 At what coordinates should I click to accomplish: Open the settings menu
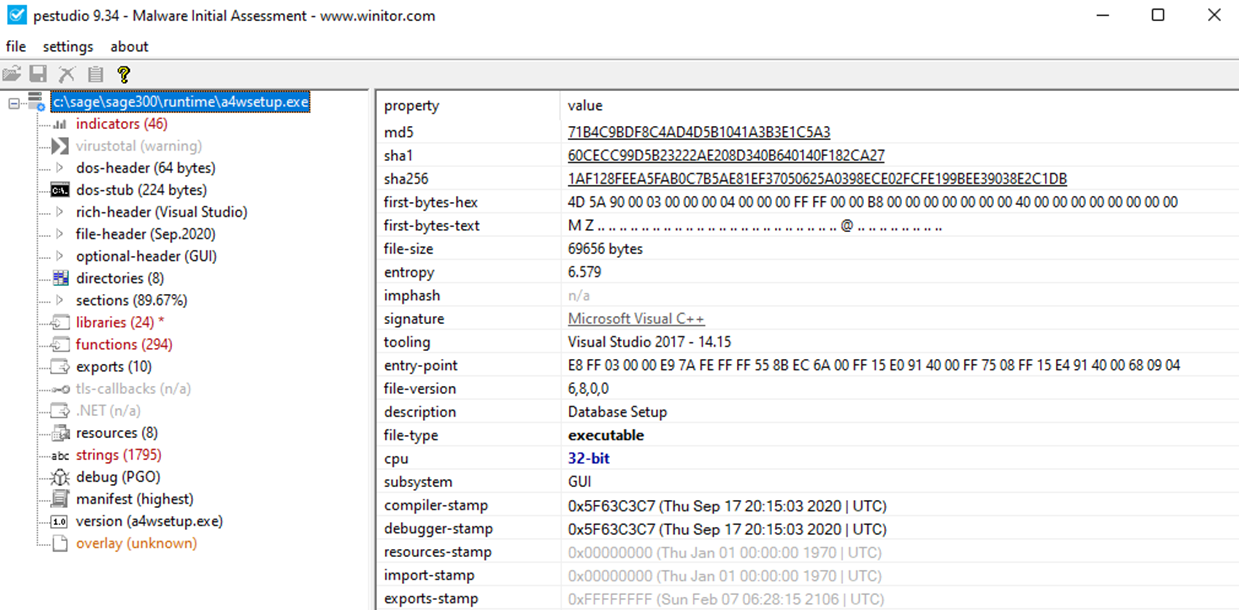(68, 46)
